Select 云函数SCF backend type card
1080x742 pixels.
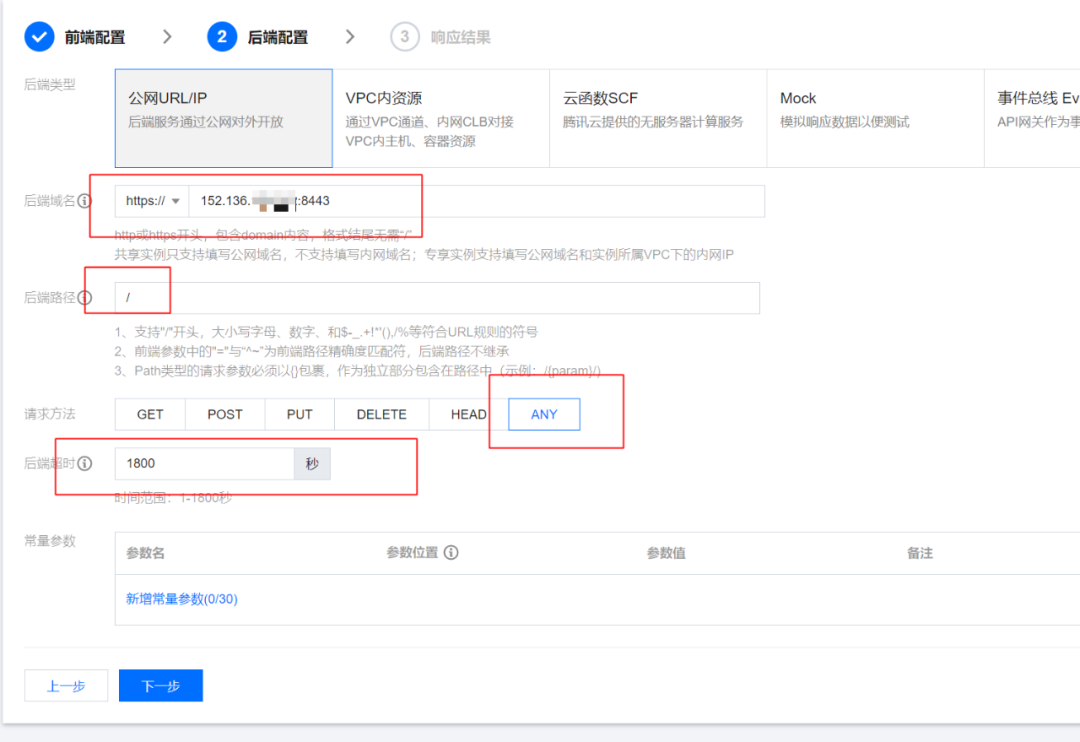point(658,118)
